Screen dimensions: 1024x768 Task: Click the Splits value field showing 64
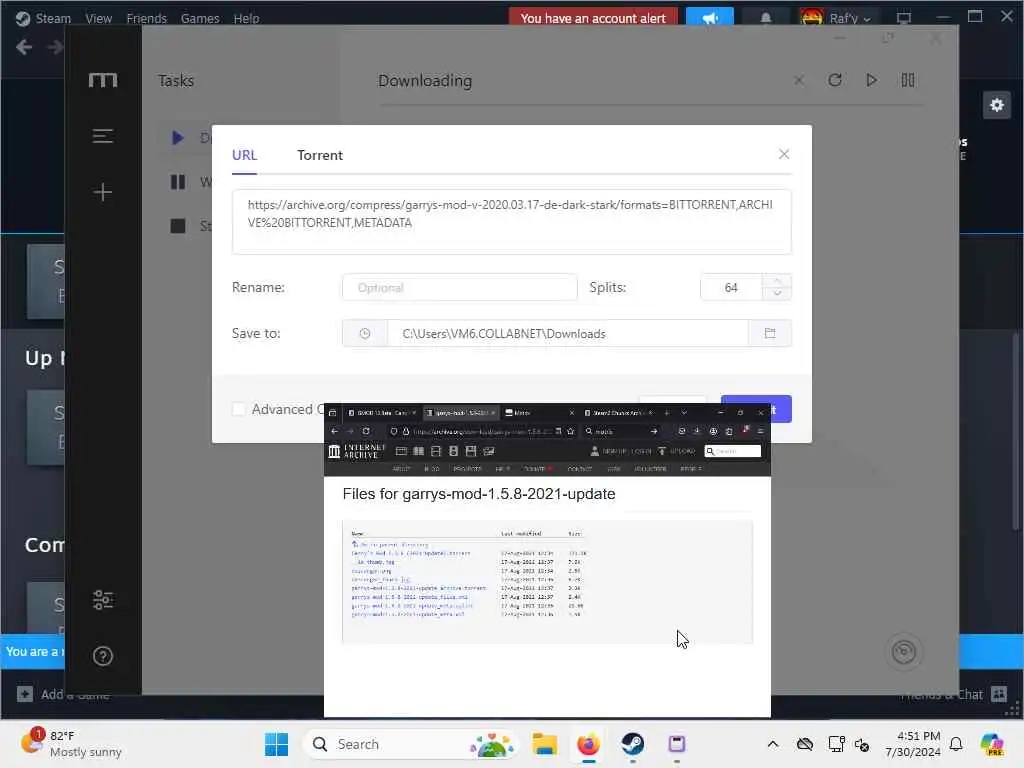[731, 287]
